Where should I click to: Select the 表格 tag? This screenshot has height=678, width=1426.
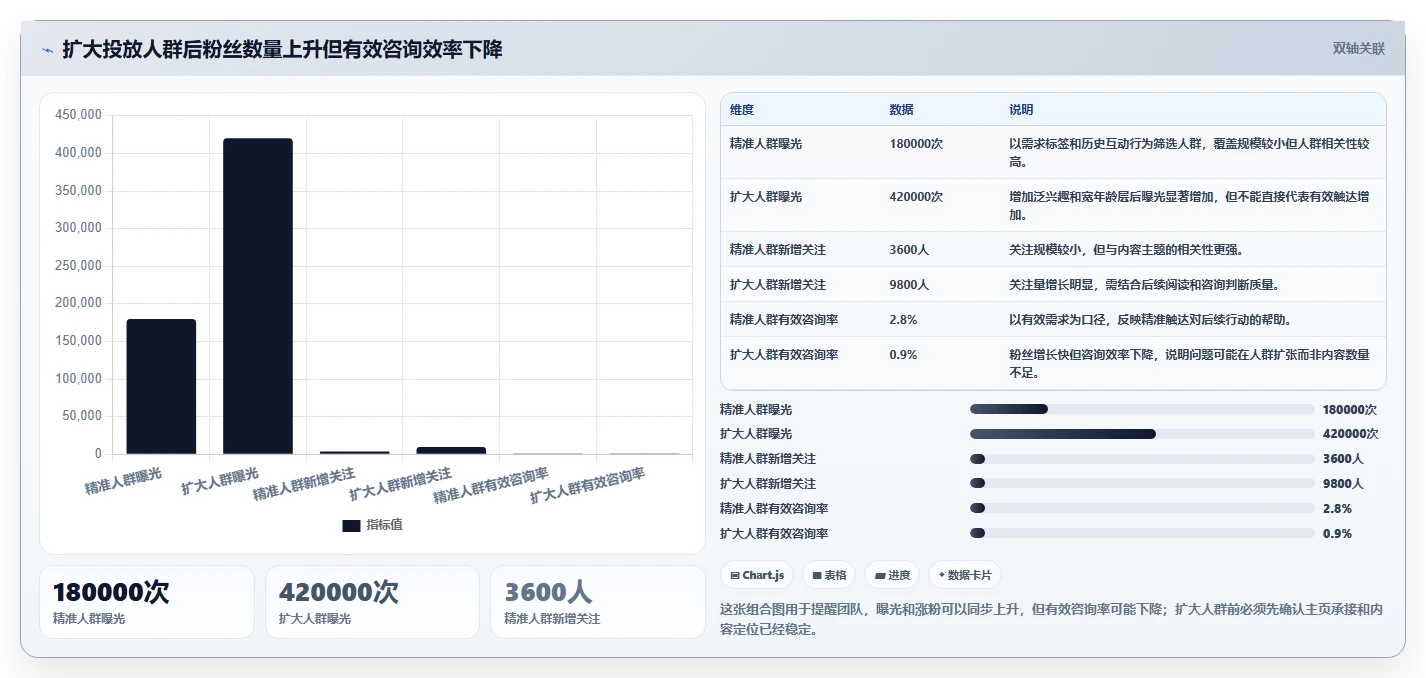(x=829, y=575)
